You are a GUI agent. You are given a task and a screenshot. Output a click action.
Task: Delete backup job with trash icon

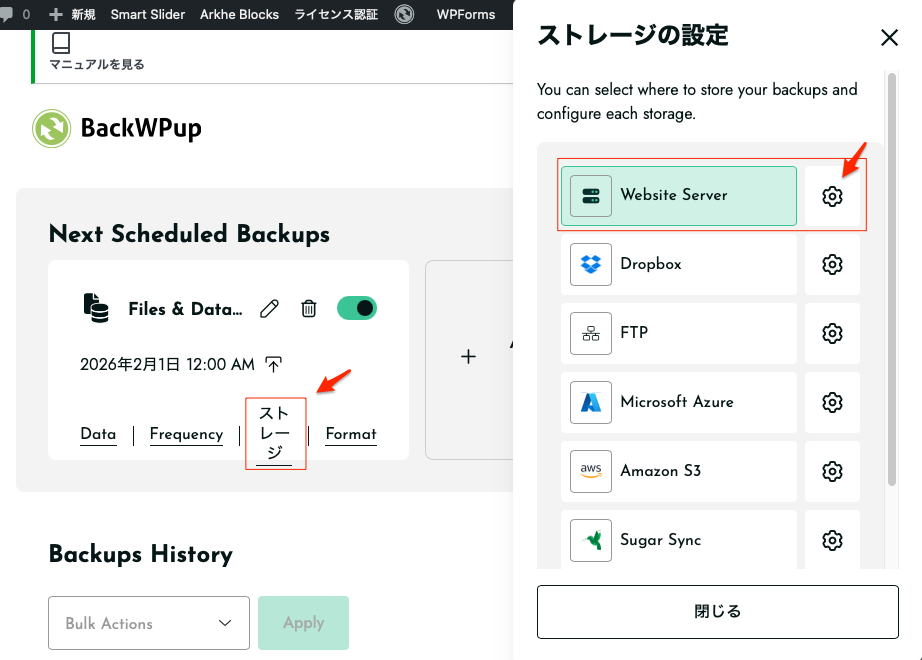(x=309, y=309)
